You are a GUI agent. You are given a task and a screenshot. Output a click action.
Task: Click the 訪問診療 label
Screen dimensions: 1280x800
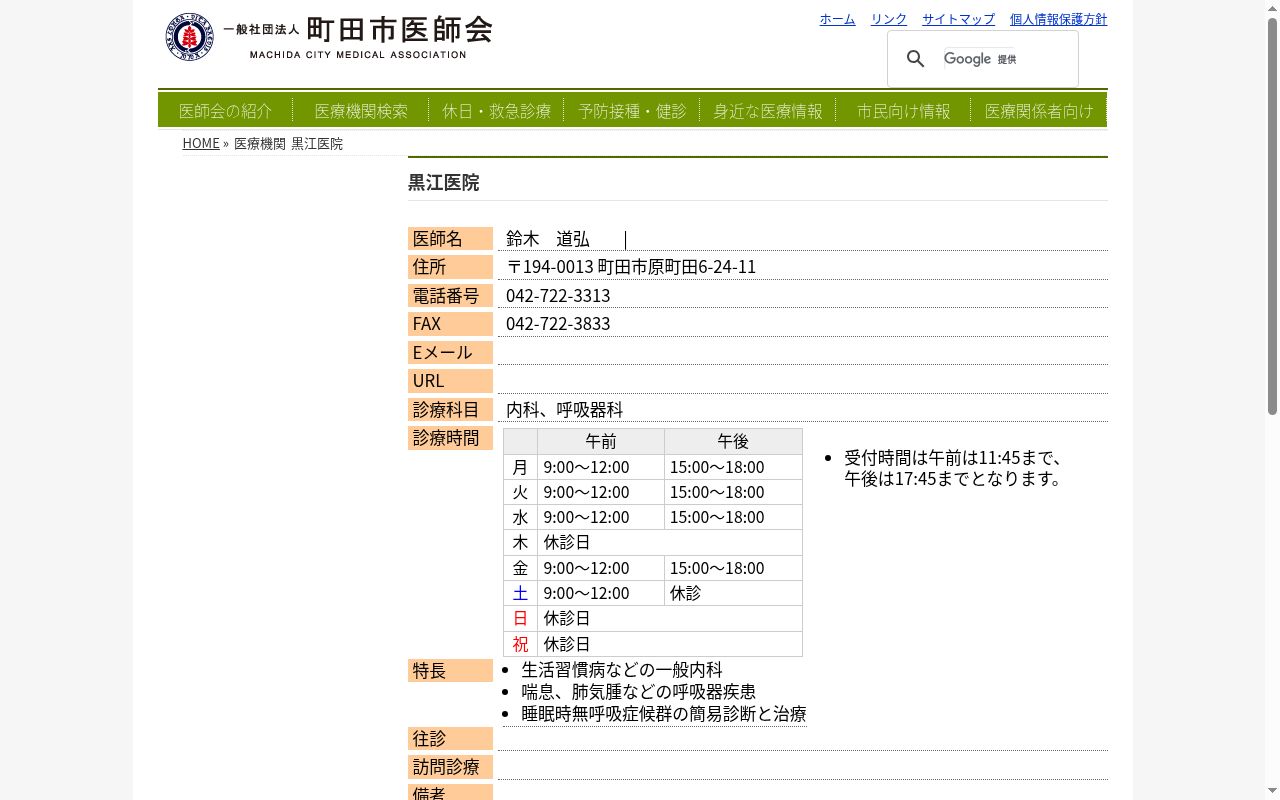click(x=450, y=767)
